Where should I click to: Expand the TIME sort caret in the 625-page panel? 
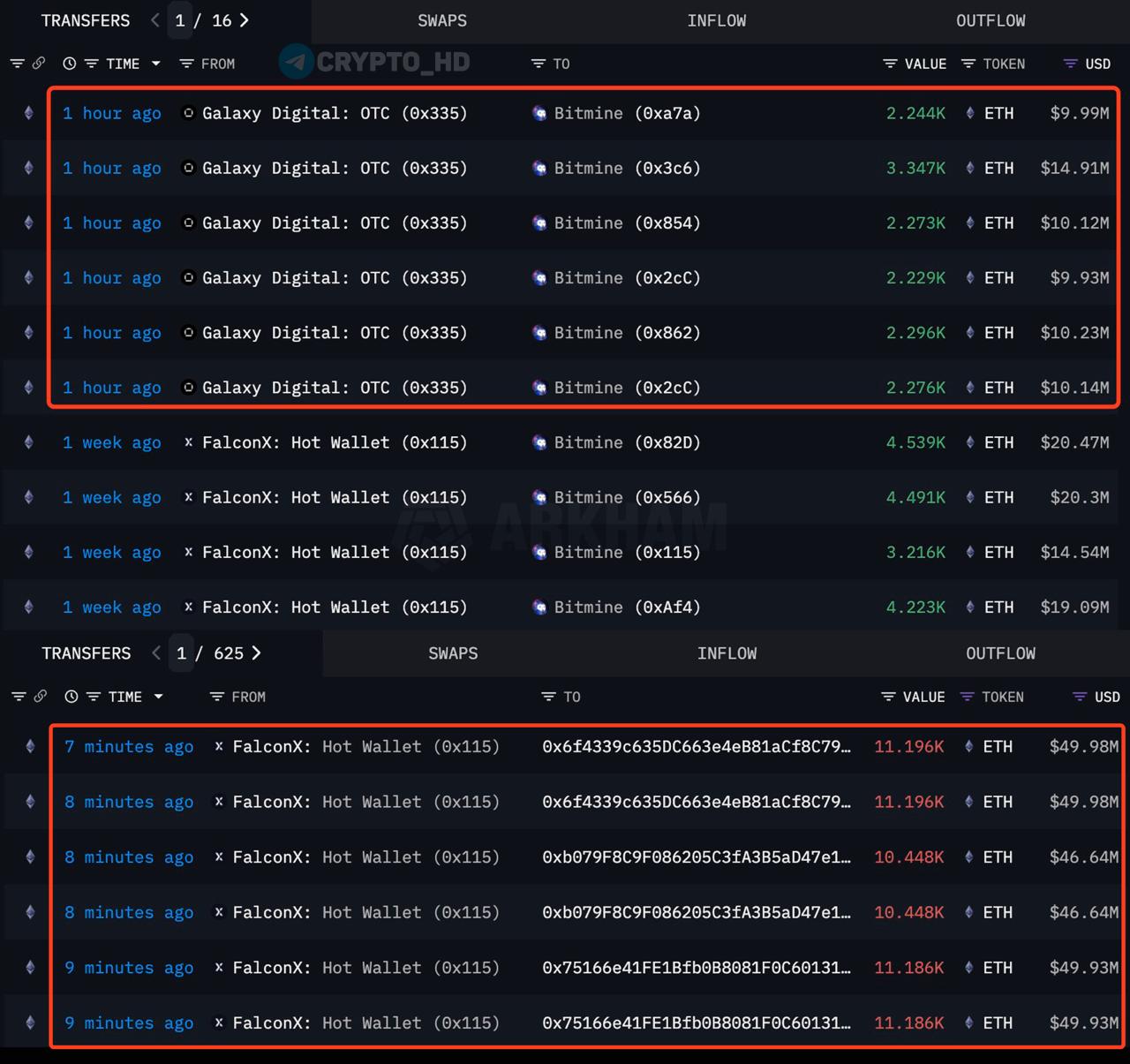(x=159, y=697)
